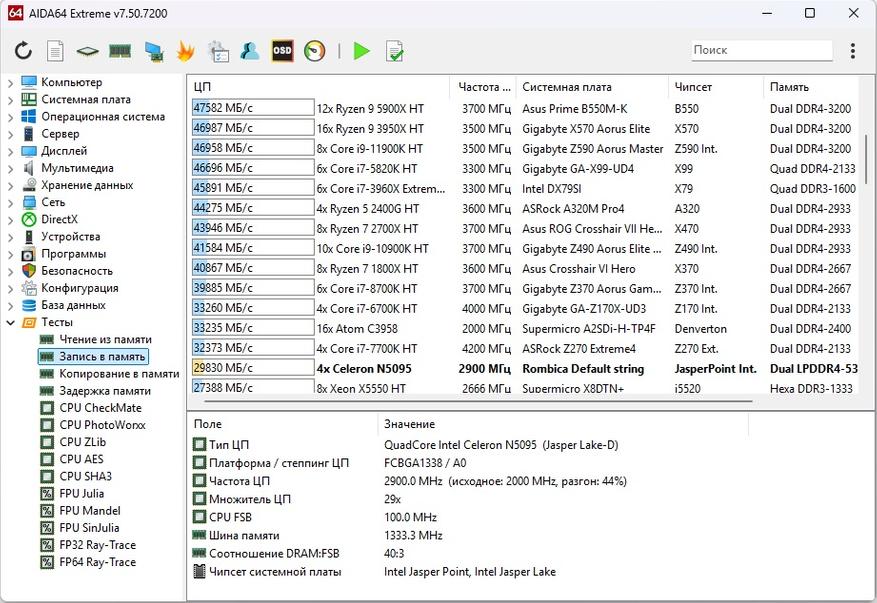
Task: Select the CPU SHA3 test
Action: point(86,477)
